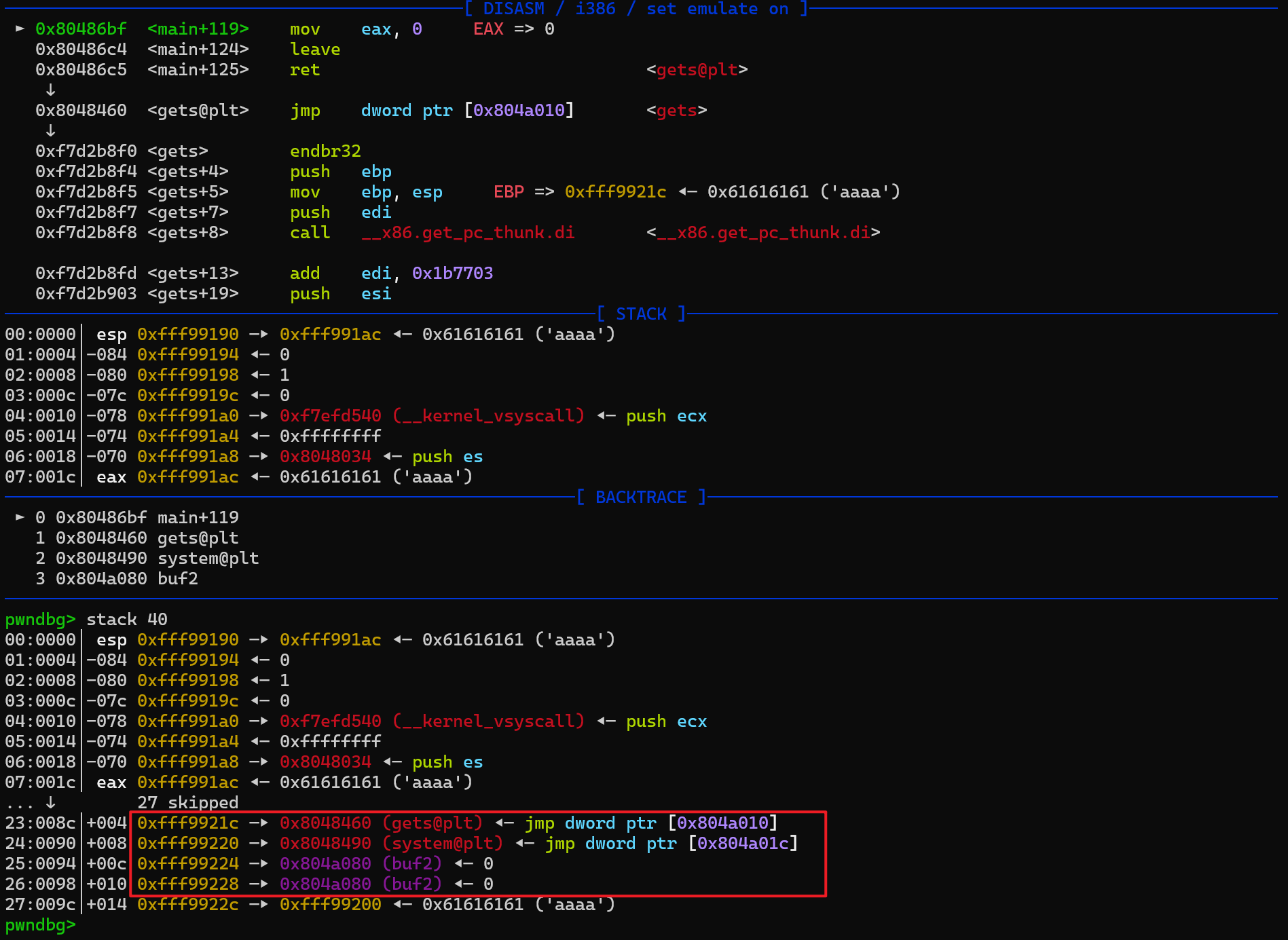Click pointer value 0xfff99200 in the last stack row
The image size is (1288, 940).
pyautogui.click(x=330, y=904)
